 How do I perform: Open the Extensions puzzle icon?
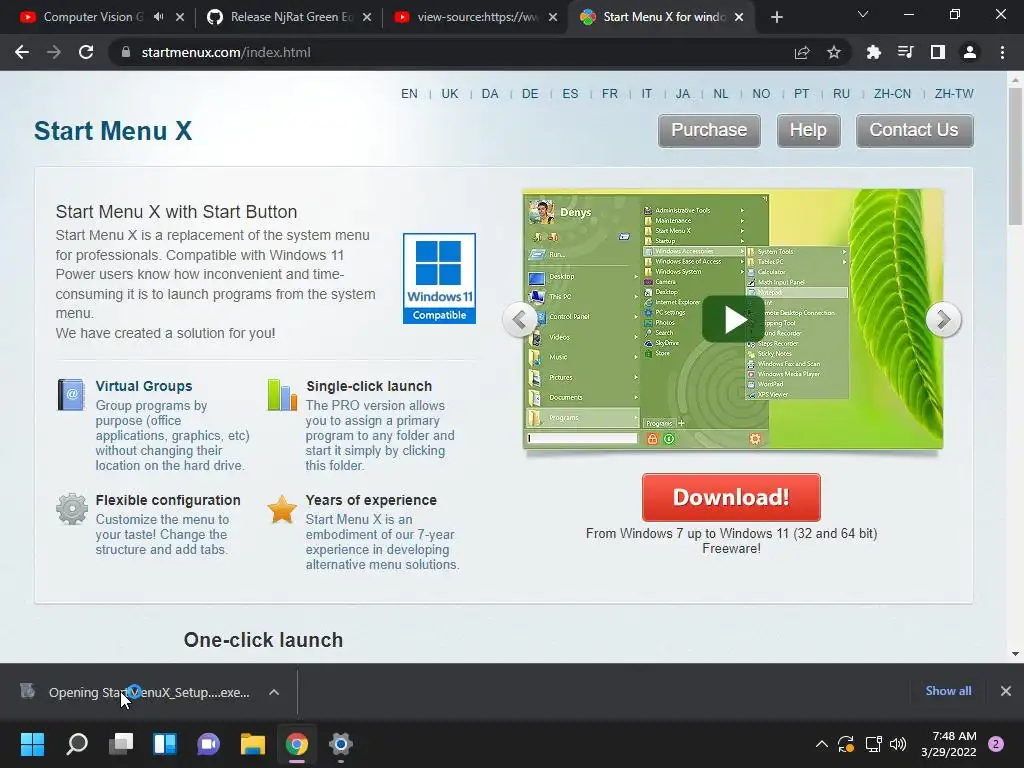click(x=873, y=52)
